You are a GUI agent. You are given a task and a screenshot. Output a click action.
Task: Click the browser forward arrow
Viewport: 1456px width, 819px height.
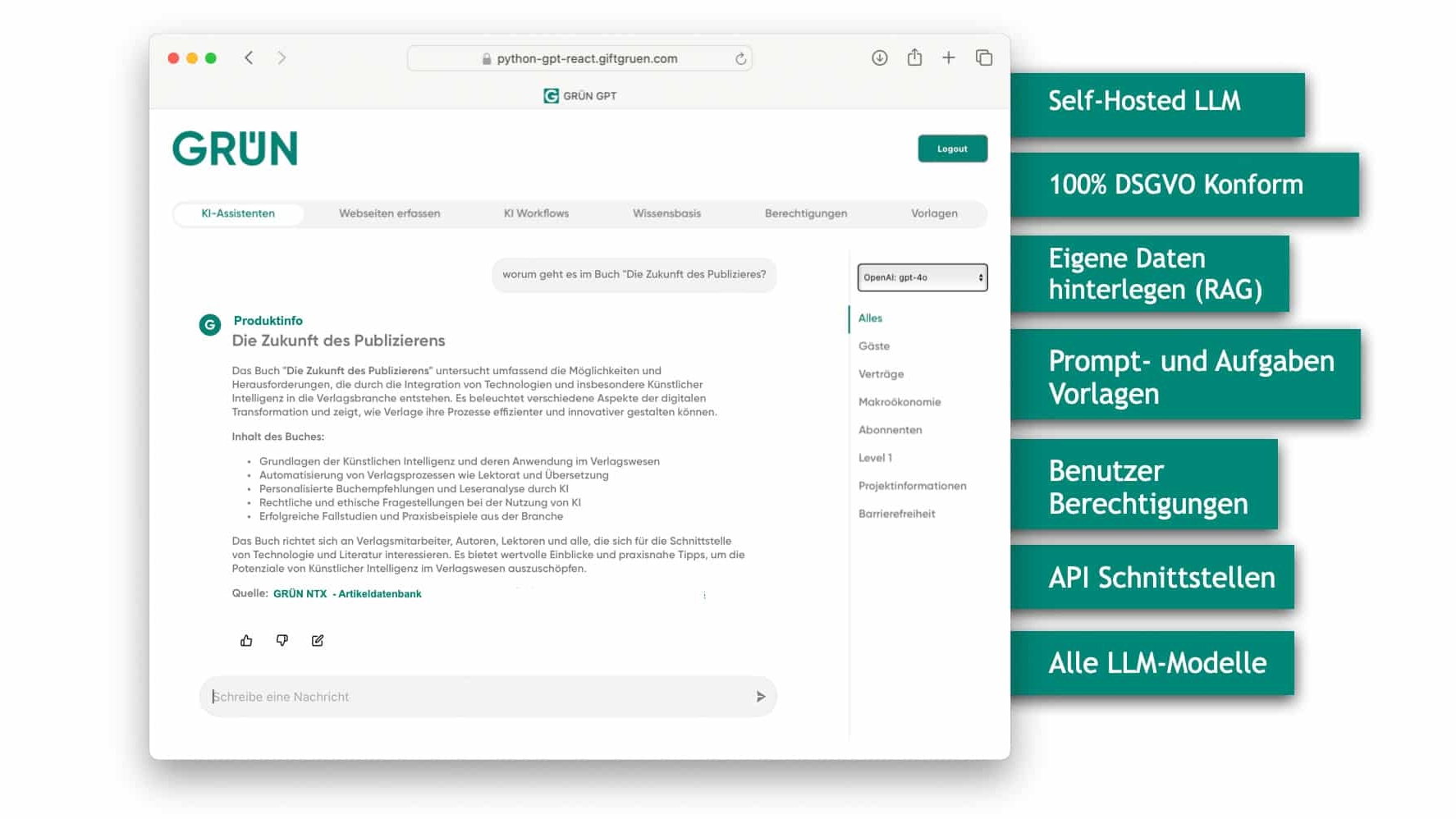[x=282, y=57]
